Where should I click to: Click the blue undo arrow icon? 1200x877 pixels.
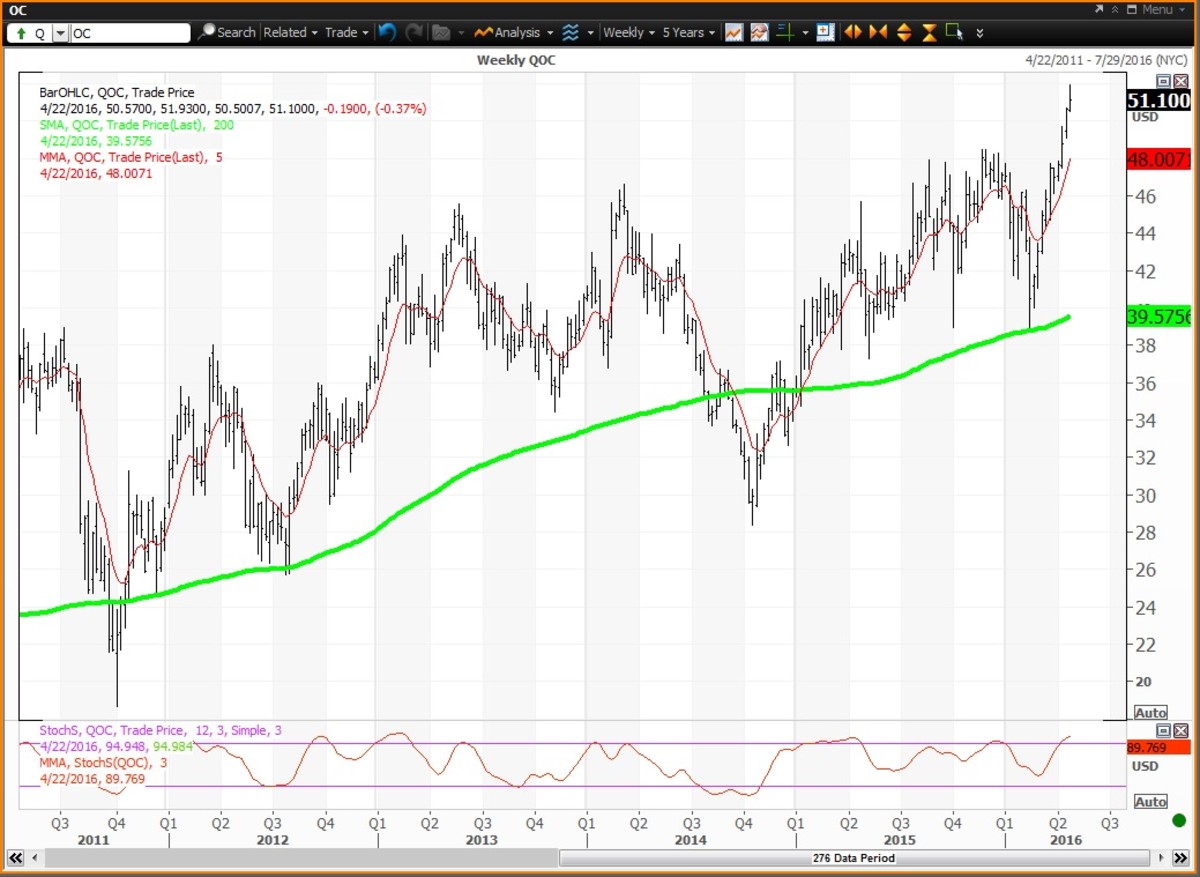pyautogui.click(x=385, y=32)
